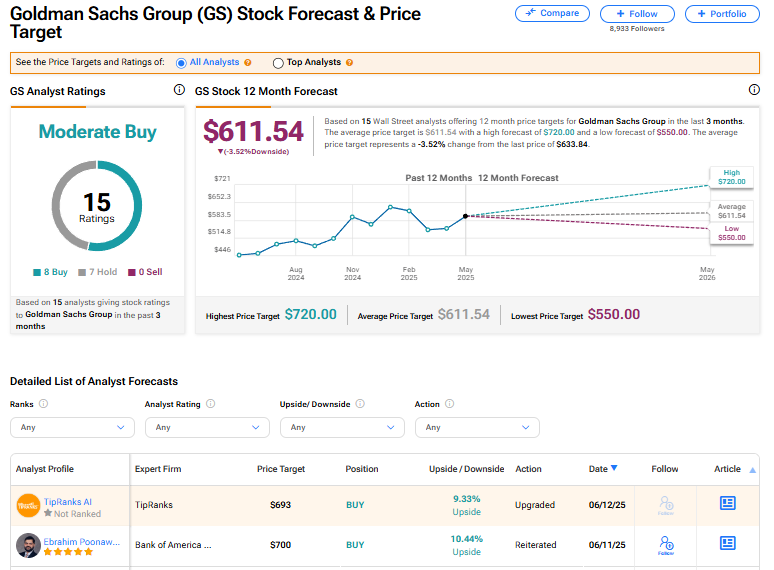
Task: Follow analyst Ebrahim Poonawala via follow icon
Action: [664, 545]
